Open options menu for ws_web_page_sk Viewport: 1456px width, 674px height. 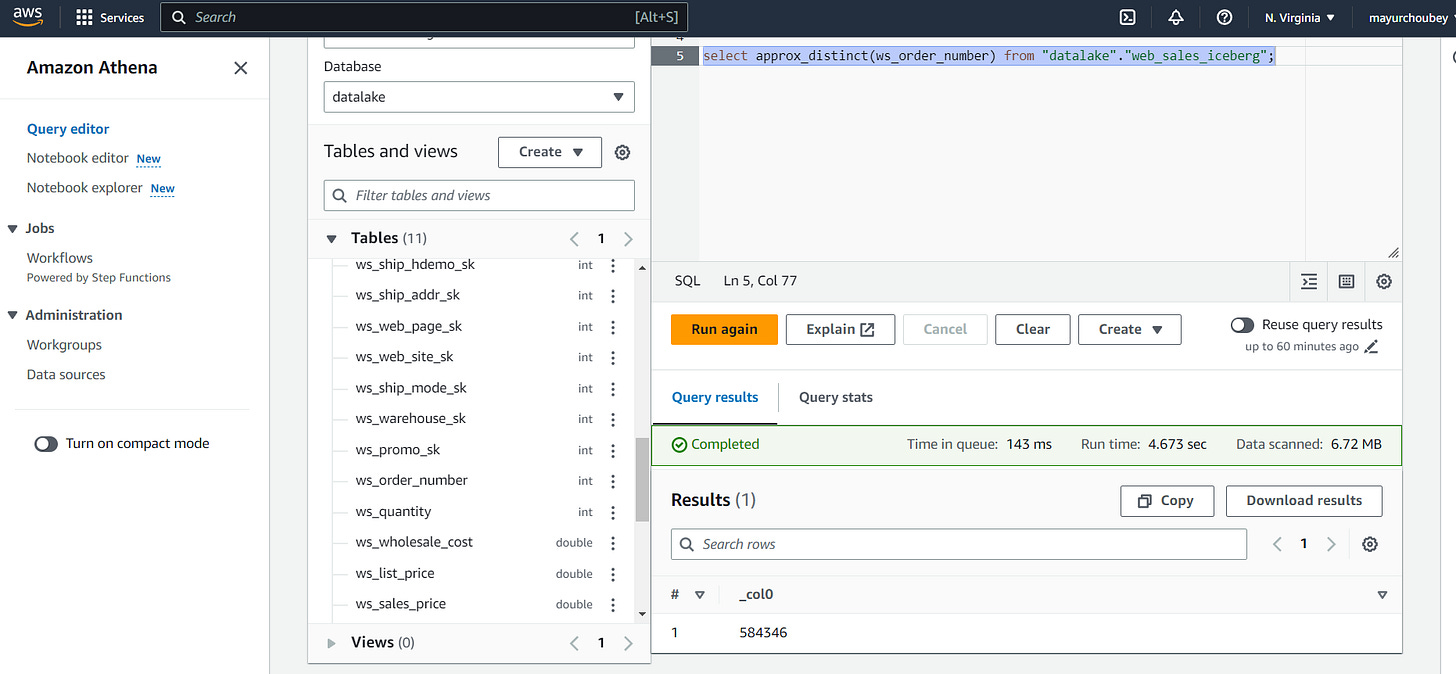point(613,327)
